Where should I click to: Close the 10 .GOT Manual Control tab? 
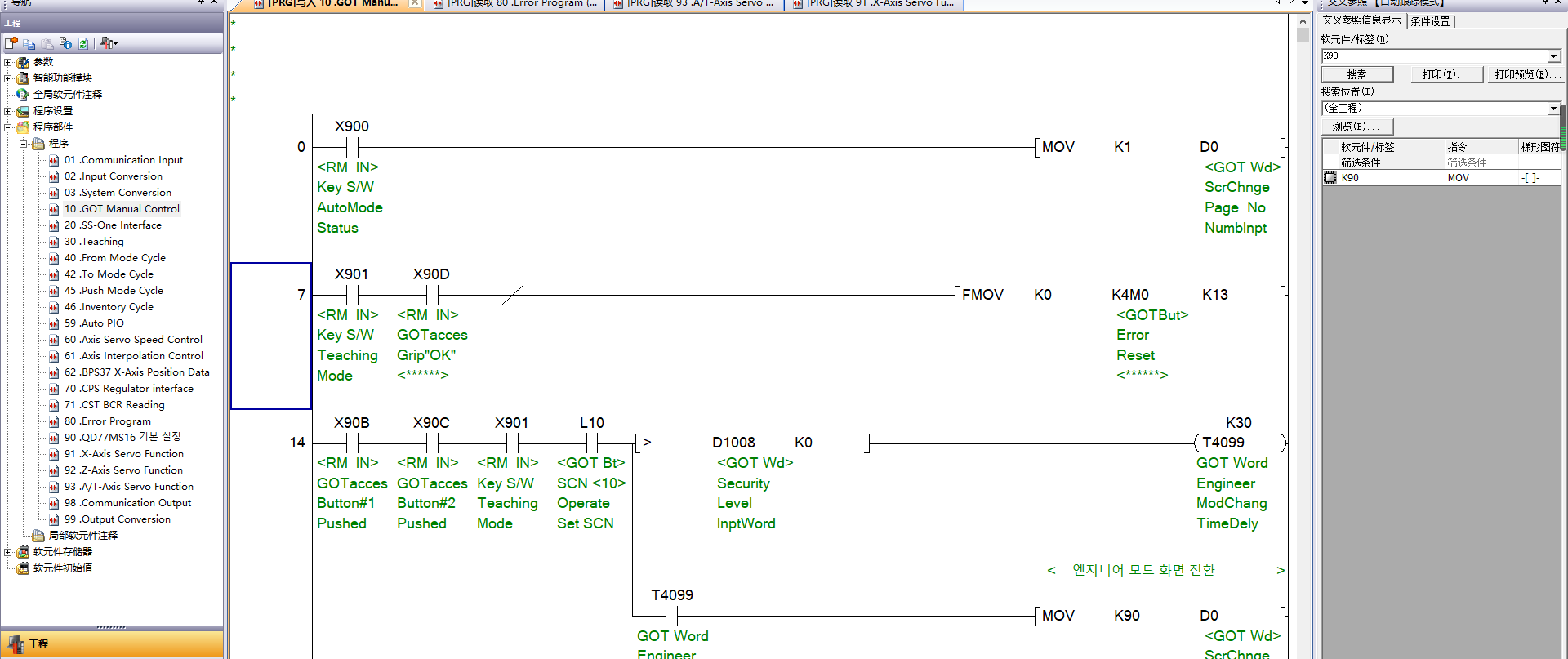[415, 3]
